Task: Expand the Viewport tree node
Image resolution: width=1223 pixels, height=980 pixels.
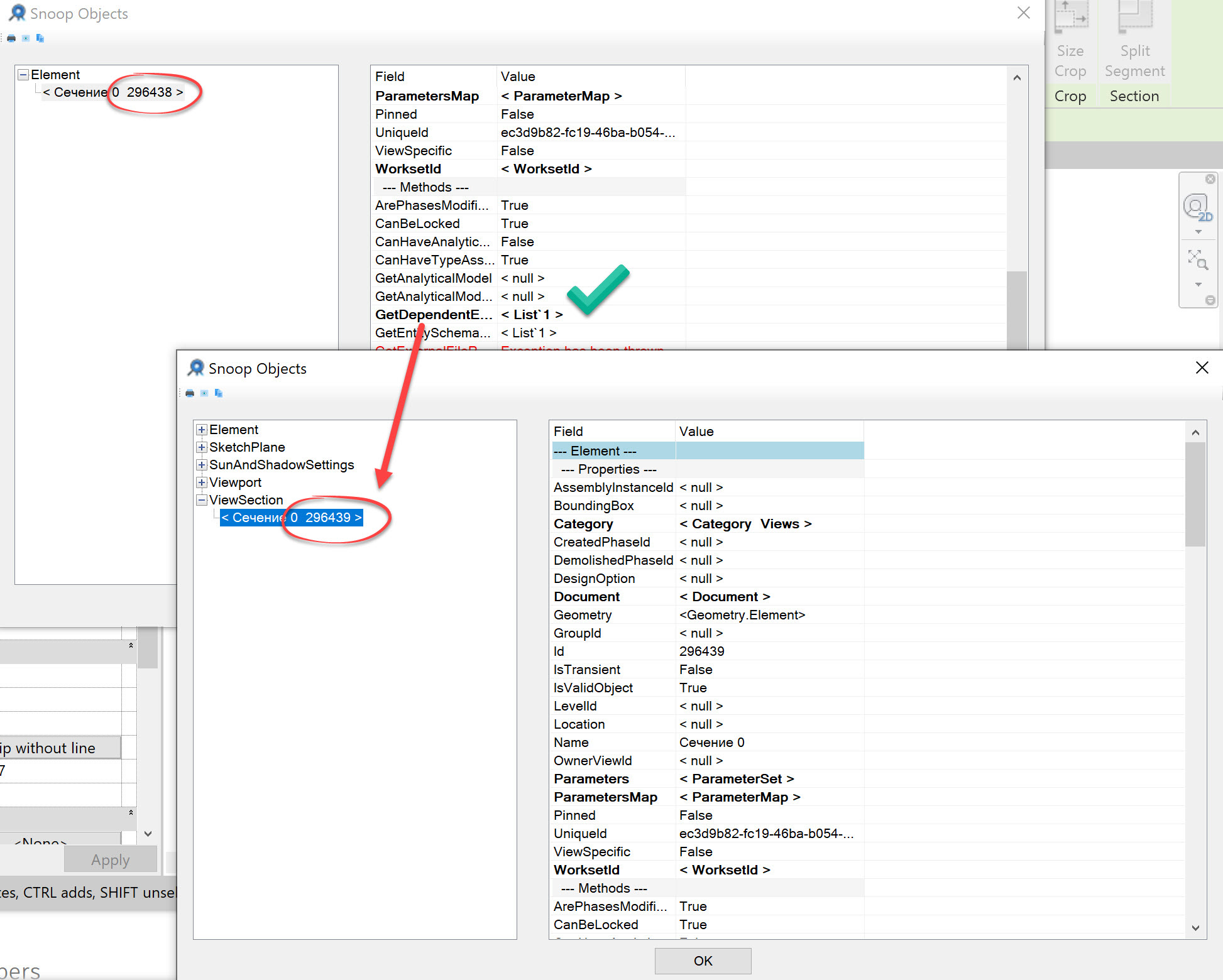Action: point(202,482)
